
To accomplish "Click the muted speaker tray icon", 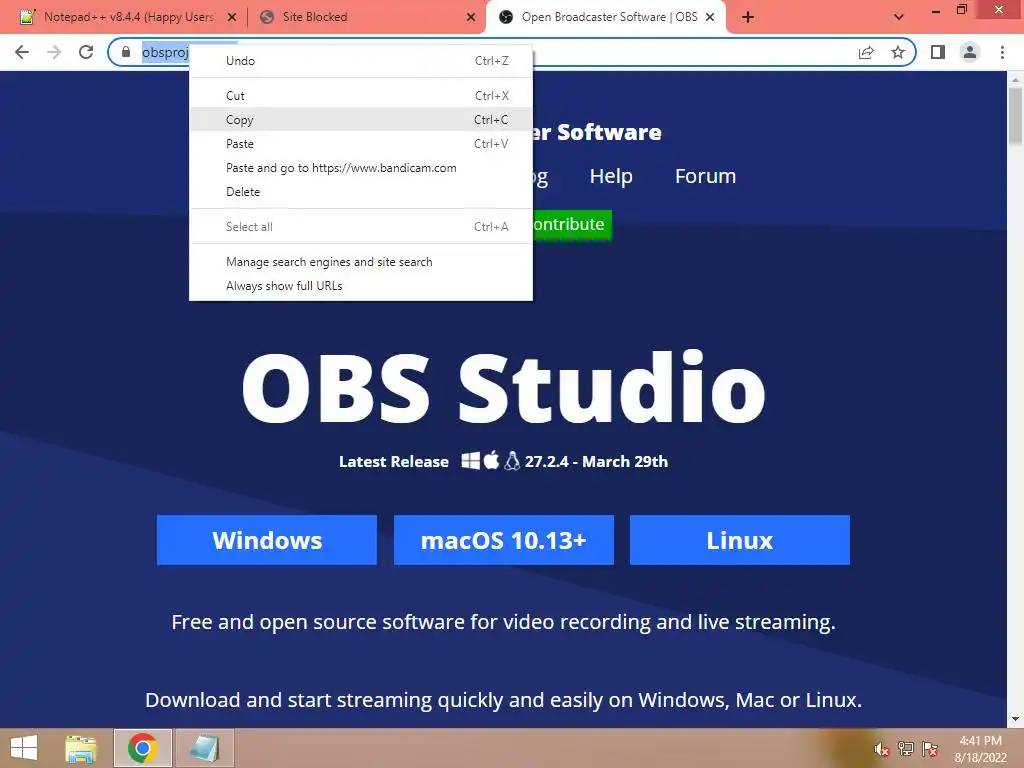I will pyautogui.click(x=882, y=750).
